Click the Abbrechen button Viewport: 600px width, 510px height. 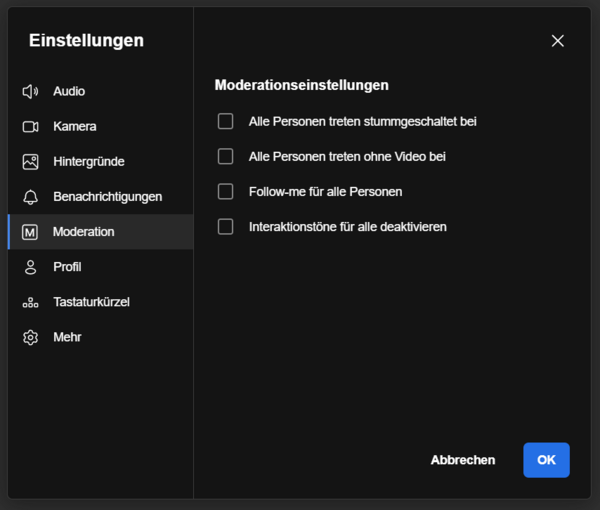(x=463, y=460)
